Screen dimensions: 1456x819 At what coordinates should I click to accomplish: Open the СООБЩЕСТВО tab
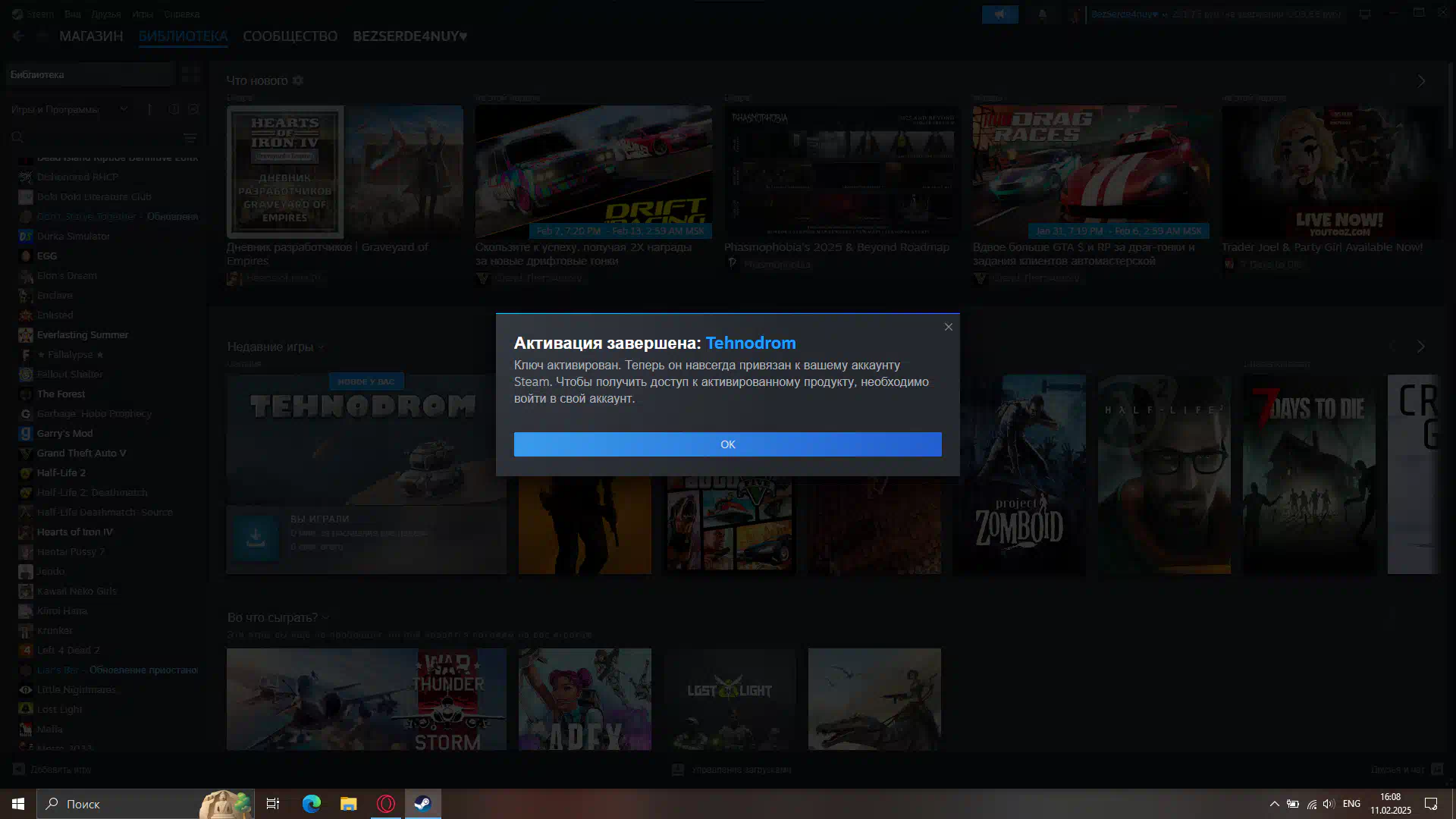[x=290, y=36]
